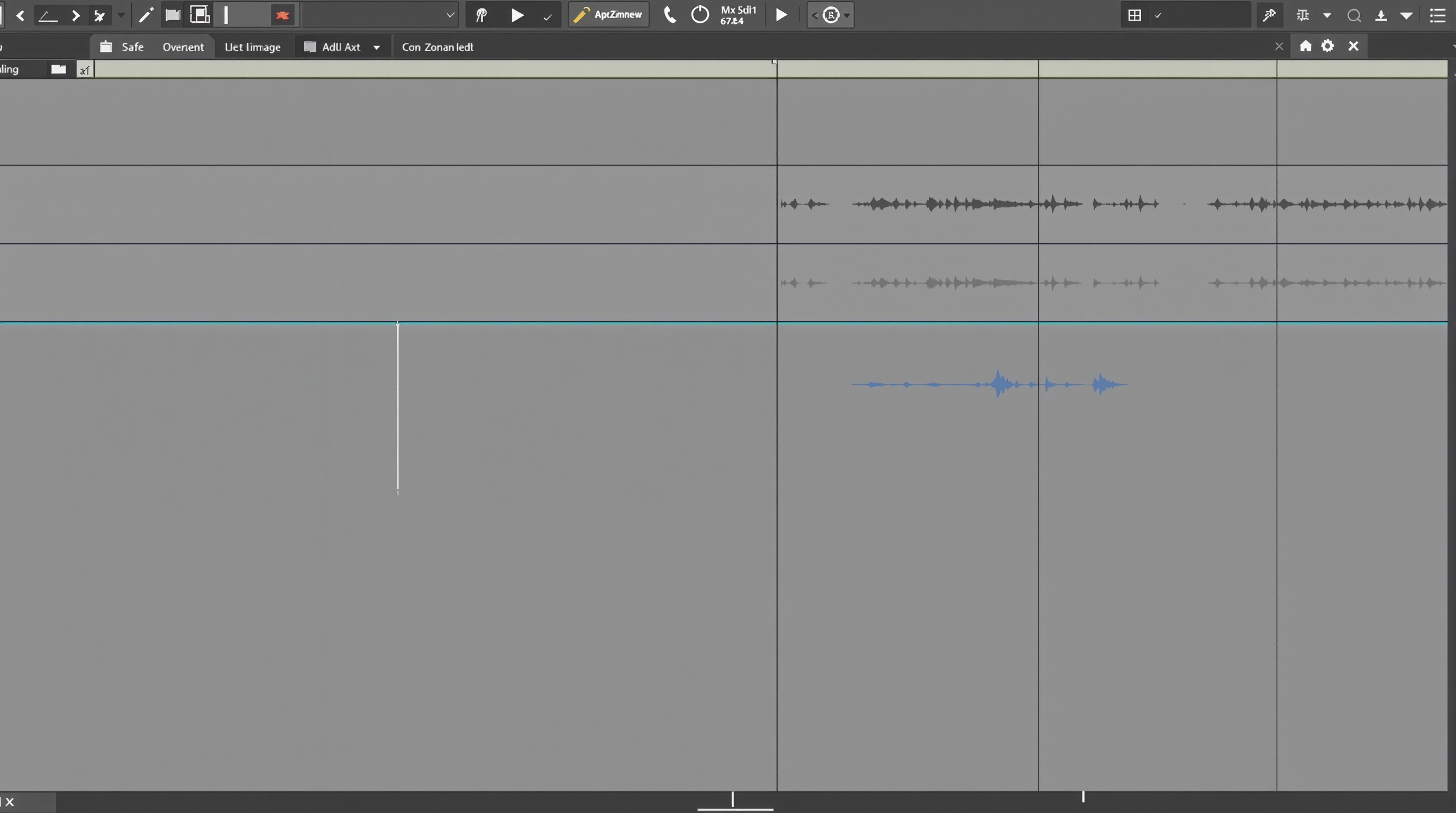This screenshot has width=1456, height=813.
Task: Open the Search tool on the right toolbar
Action: pos(1354,15)
